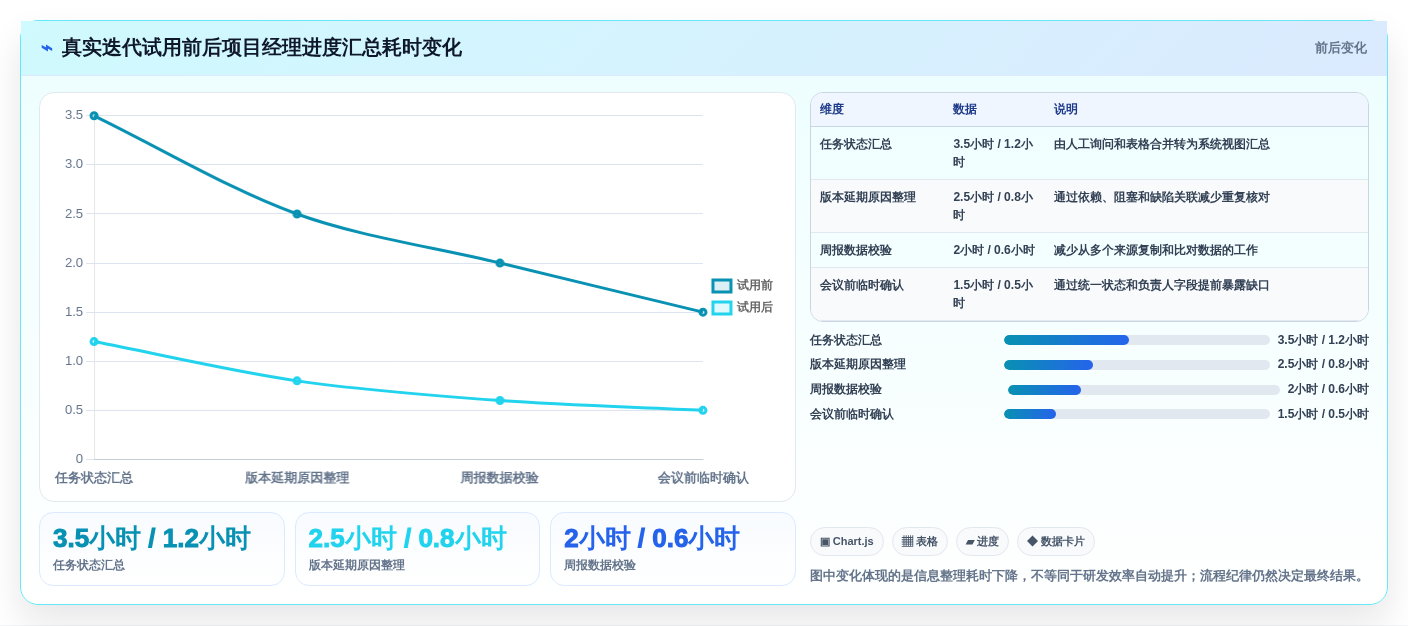Click the 试用后 data point for 任务状态汇总
The image size is (1408, 626).
click(x=94, y=342)
